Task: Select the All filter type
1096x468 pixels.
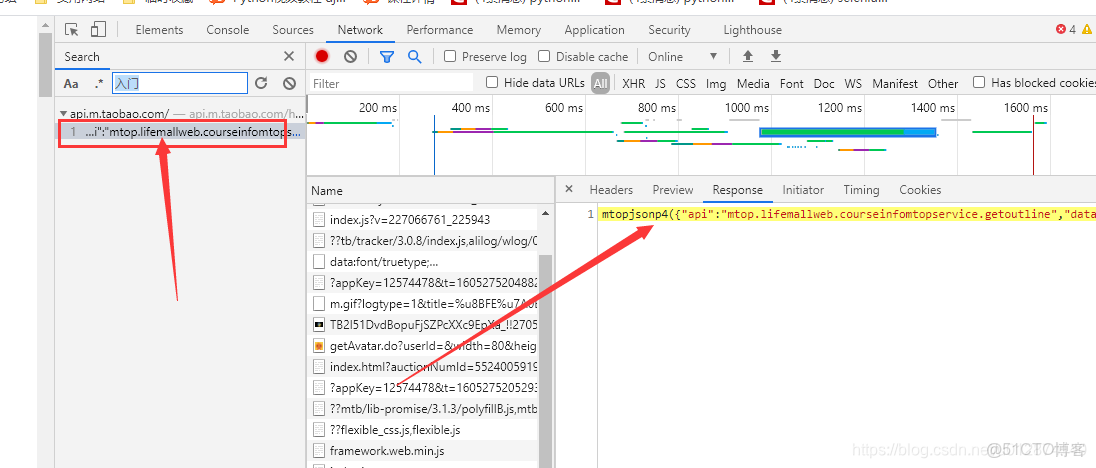Action: click(600, 84)
